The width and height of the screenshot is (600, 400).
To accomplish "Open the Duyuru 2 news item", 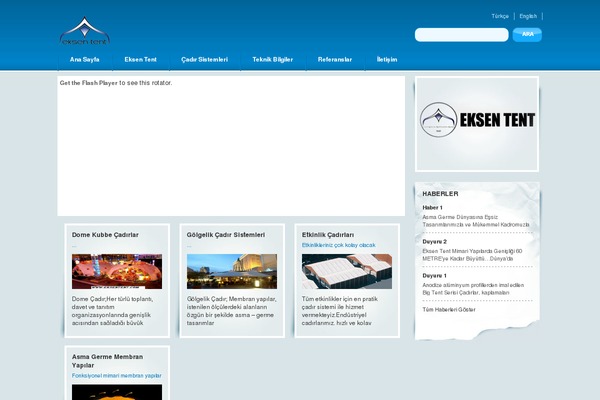I will tap(435, 242).
